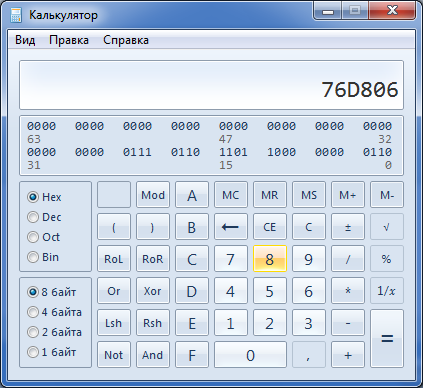Click the Not button
This screenshot has height=388, width=423.
pos(114,355)
